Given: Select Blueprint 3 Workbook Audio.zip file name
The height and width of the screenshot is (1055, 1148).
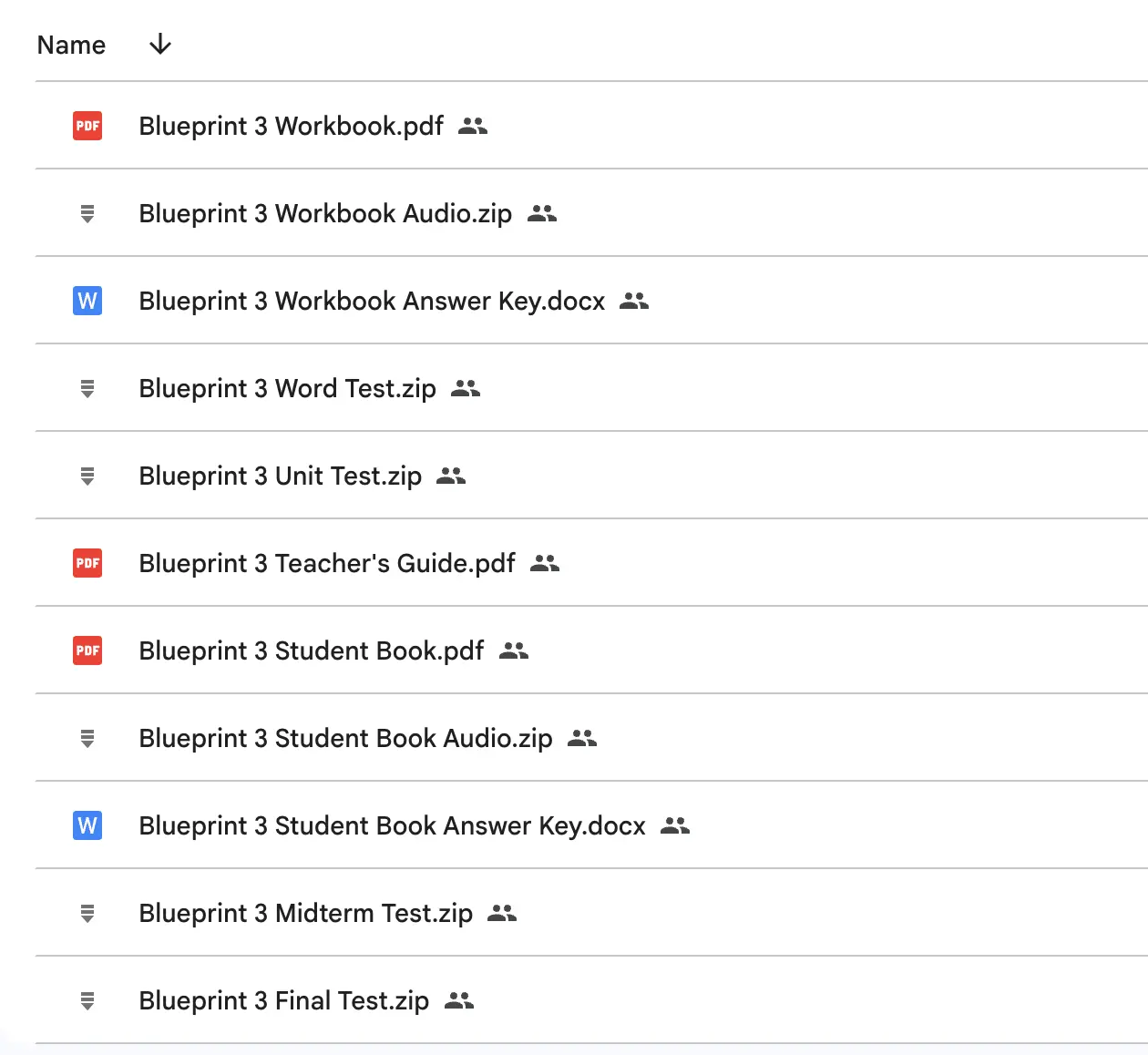Looking at the screenshot, I should (325, 213).
